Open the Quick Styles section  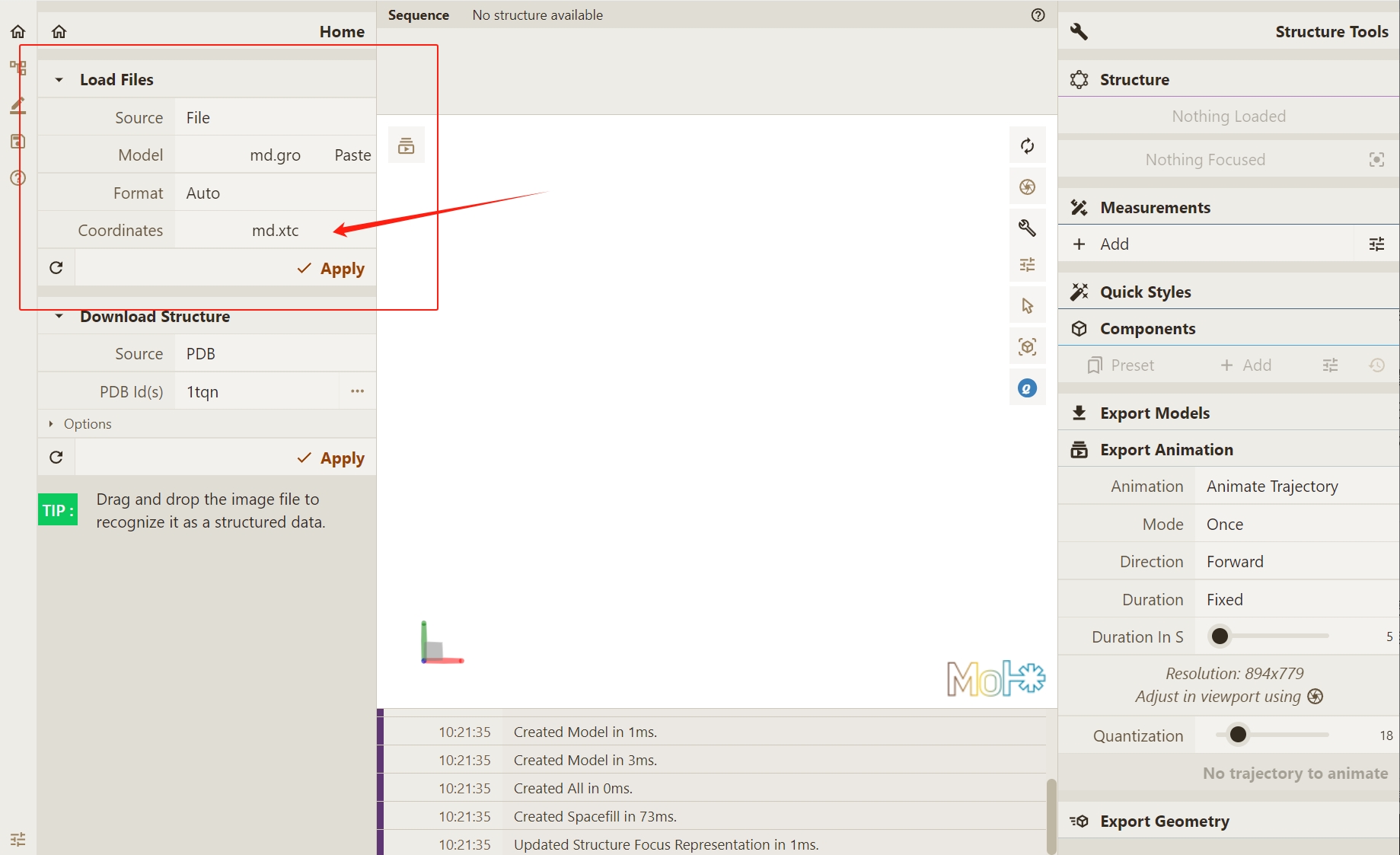pyautogui.click(x=1145, y=292)
